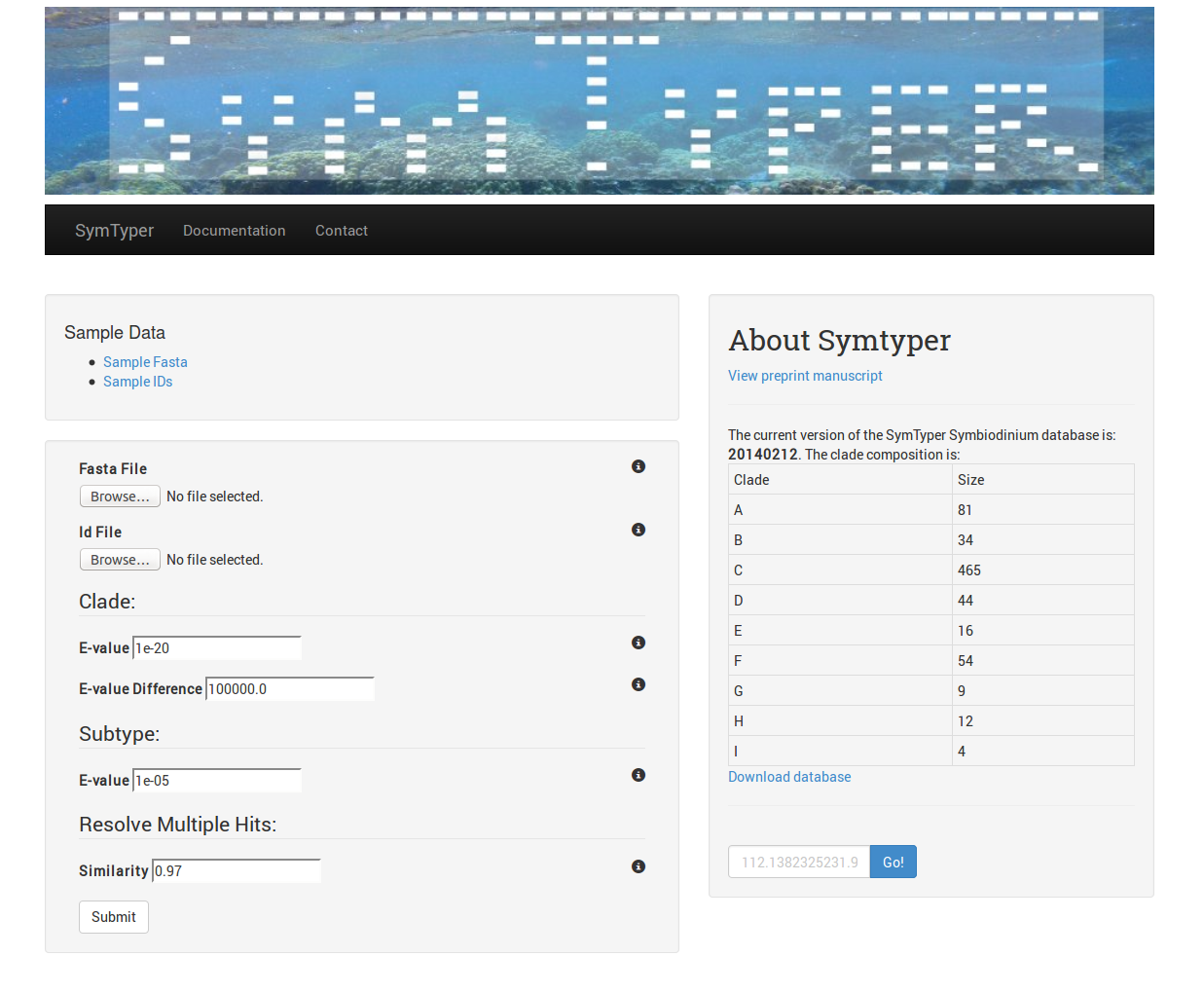
Task: Focus the Clade E-value field
Action: pyautogui.click(x=217, y=648)
